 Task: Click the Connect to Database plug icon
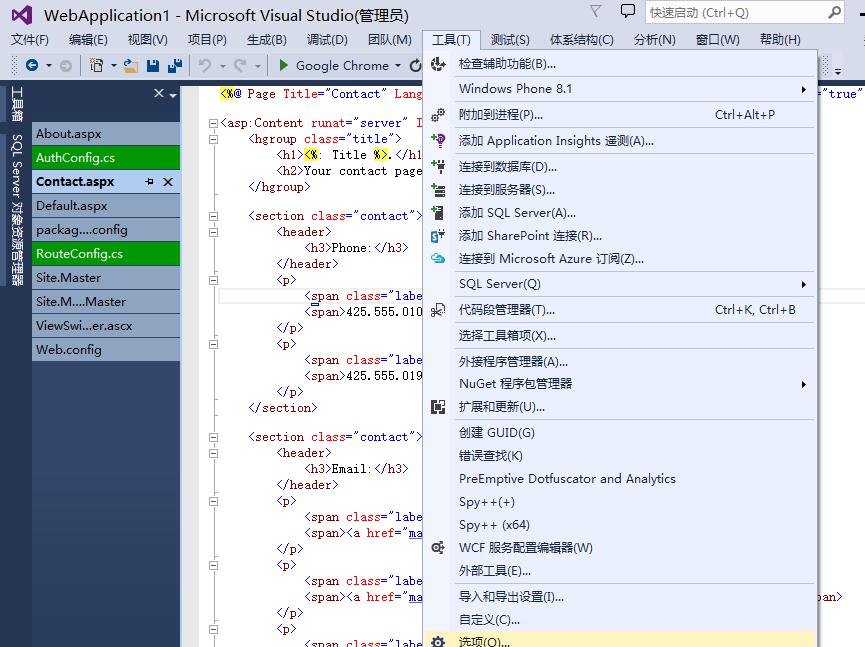click(x=438, y=166)
